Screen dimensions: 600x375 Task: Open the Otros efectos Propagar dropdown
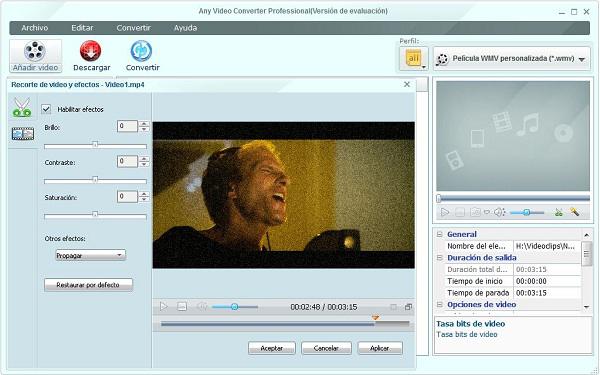point(90,255)
